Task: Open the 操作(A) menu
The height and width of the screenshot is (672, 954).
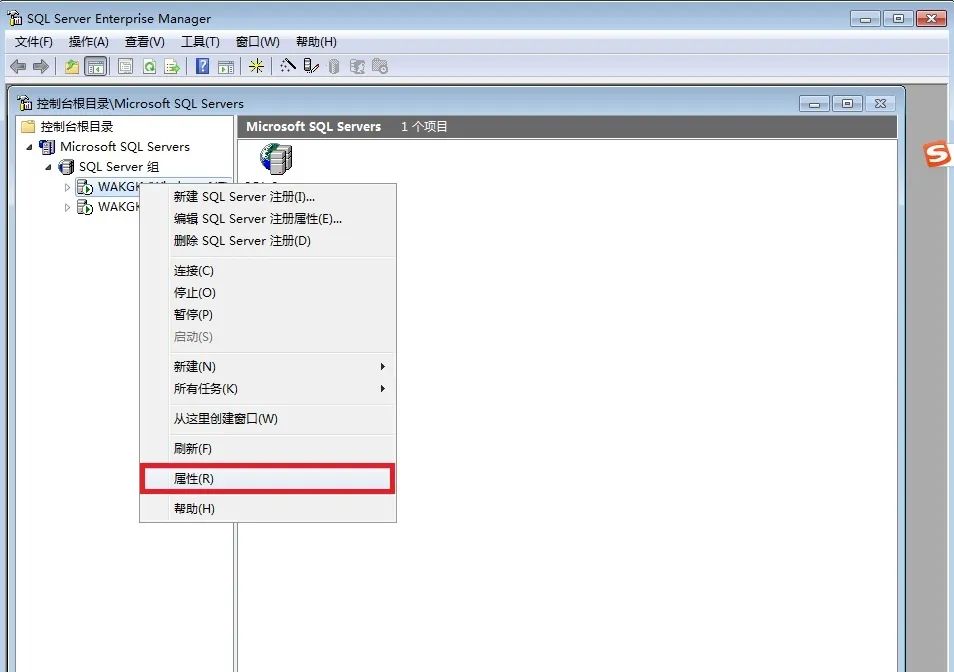Action: coord(89,42)
